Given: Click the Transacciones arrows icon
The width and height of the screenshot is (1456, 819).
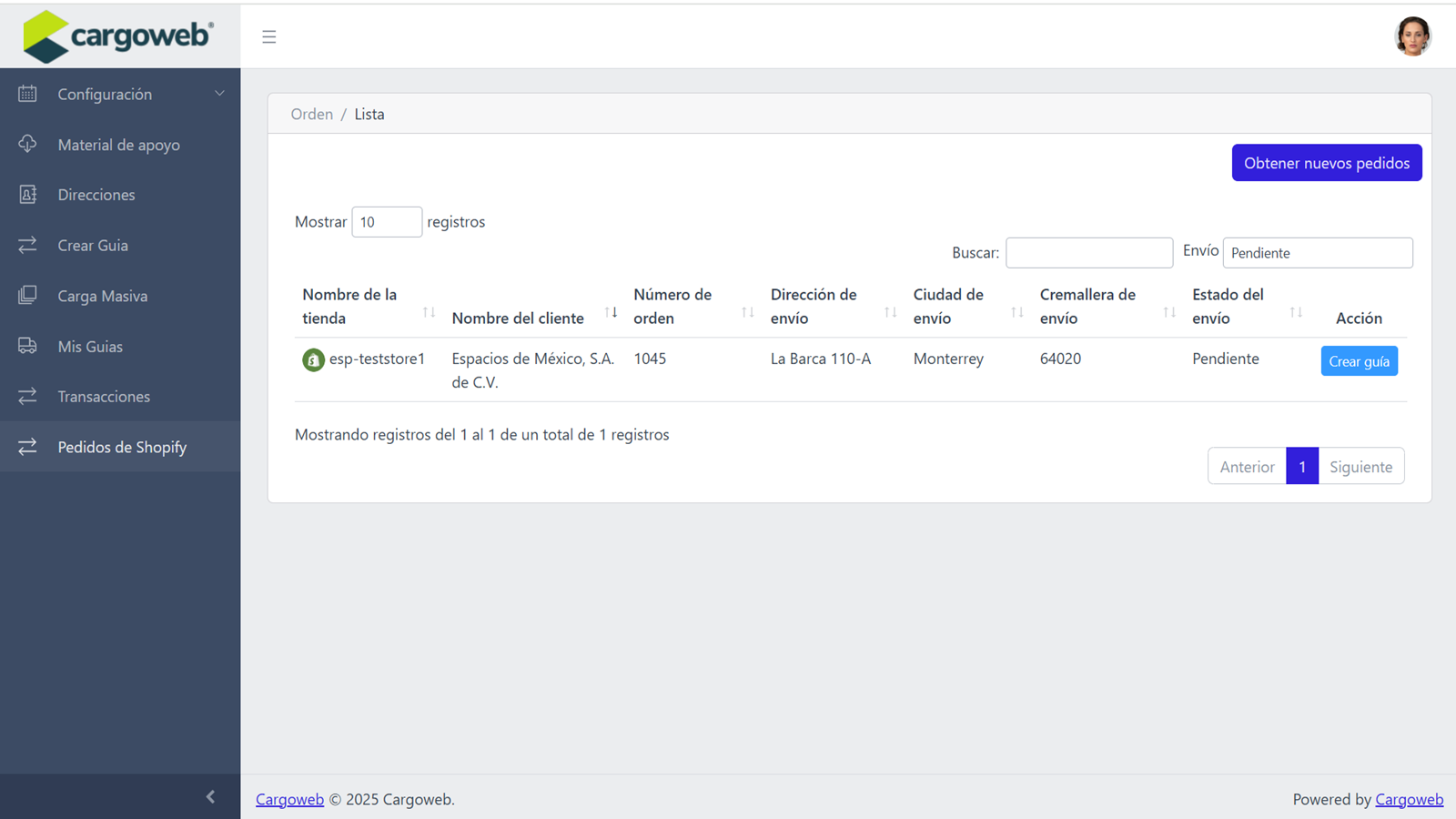Looking at the screenshot, I should (27, 396).
